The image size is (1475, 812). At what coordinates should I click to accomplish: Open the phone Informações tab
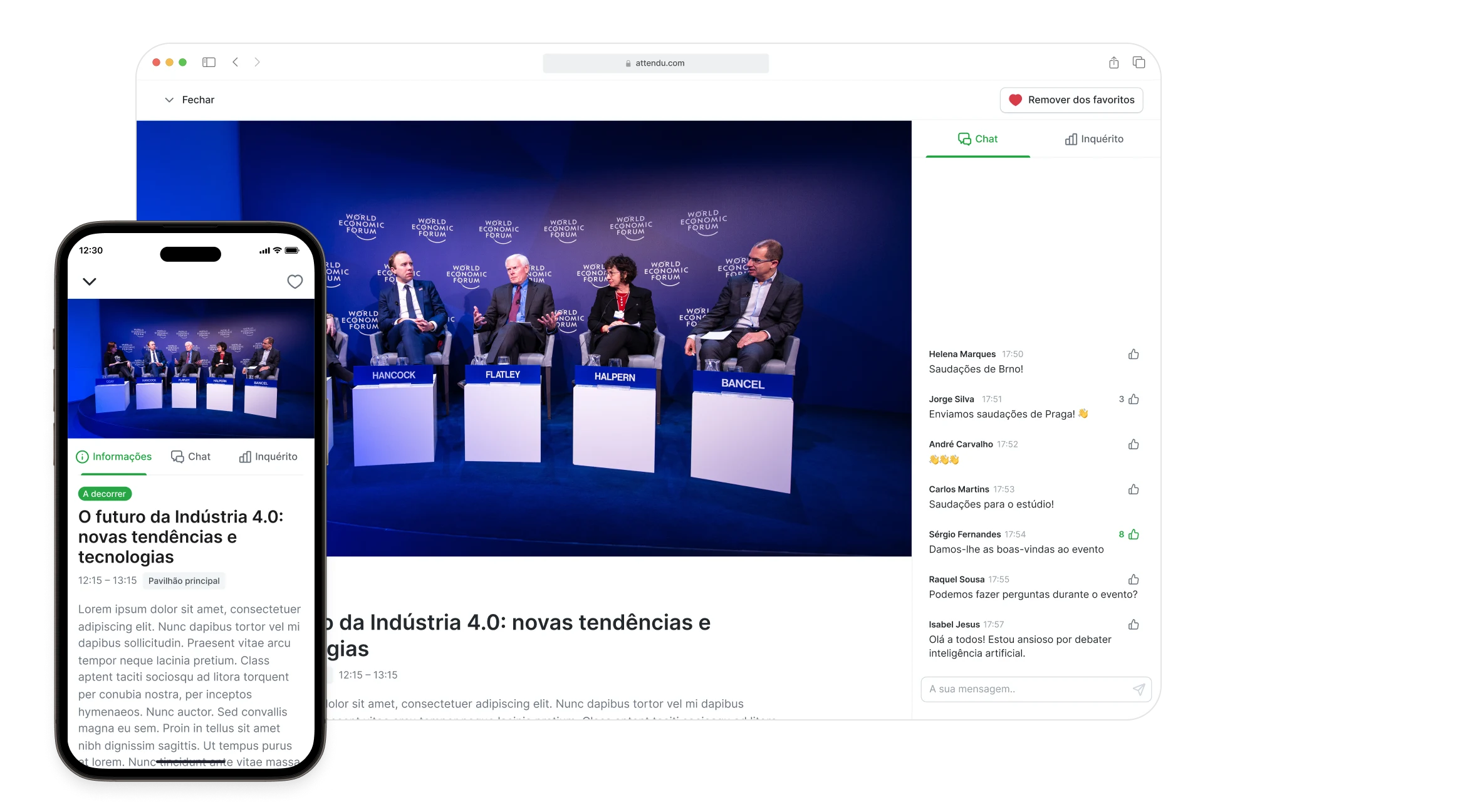[113, 457]
